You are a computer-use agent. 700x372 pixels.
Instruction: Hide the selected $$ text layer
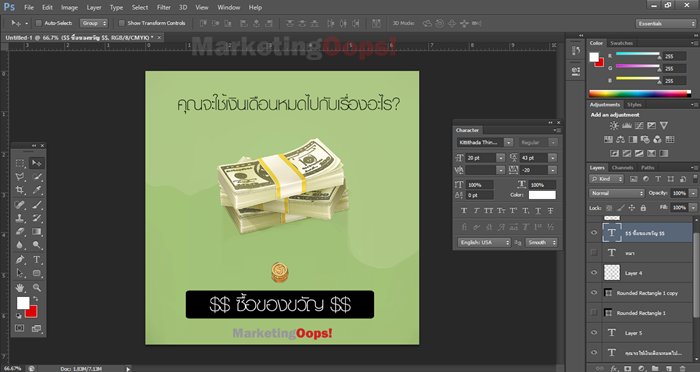click(x=594, y=233)
